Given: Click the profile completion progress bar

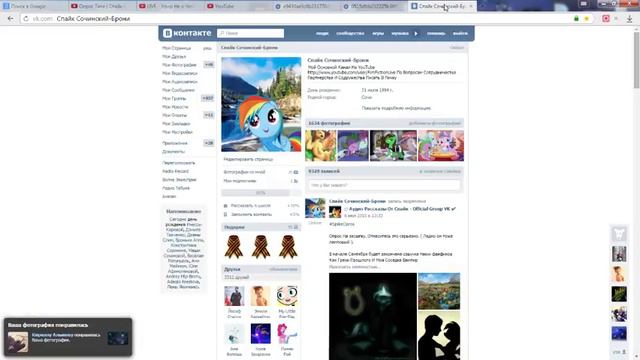Looking at the screenshot, I should pos(261,193).
